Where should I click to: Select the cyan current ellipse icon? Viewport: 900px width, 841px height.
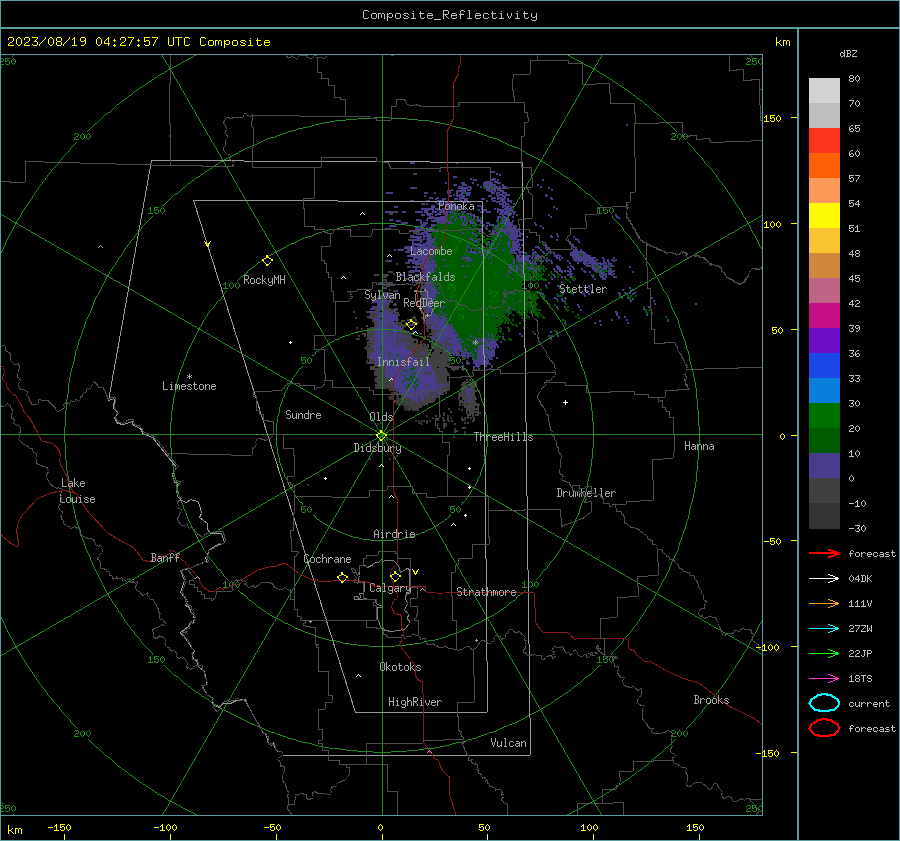824,703
